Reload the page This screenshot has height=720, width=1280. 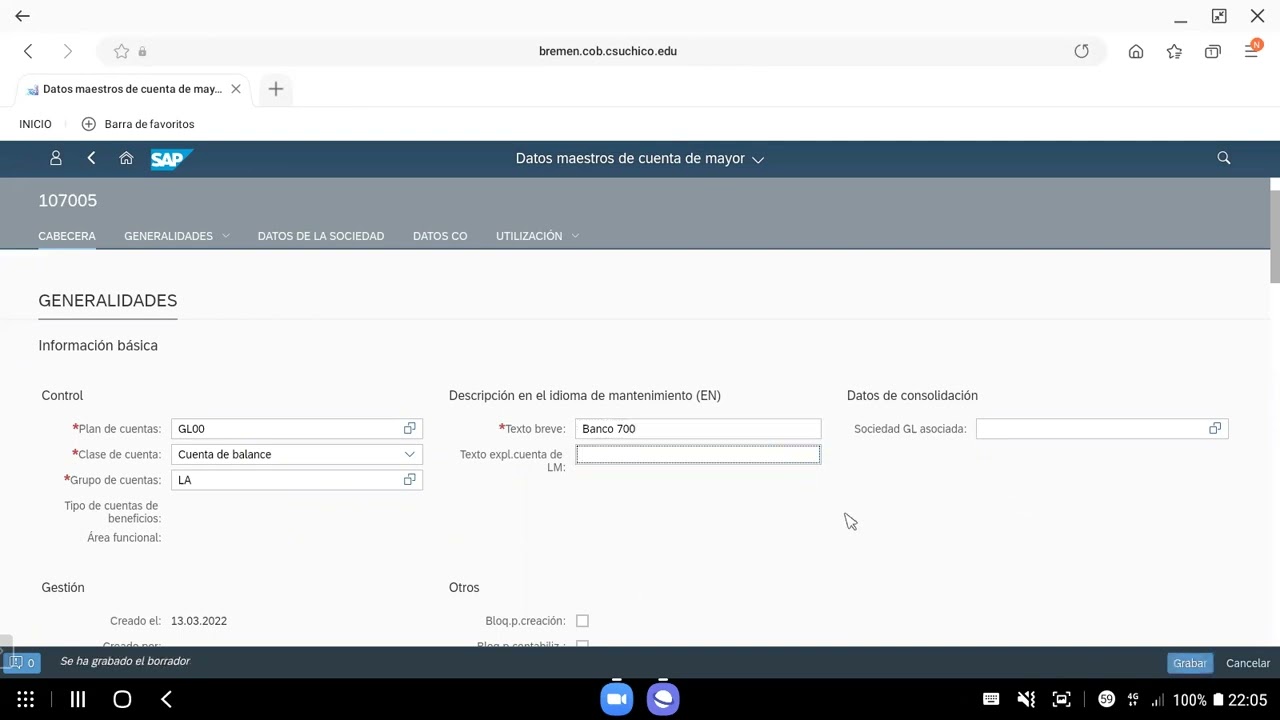pyautogui.click(x=1081, y=51)
